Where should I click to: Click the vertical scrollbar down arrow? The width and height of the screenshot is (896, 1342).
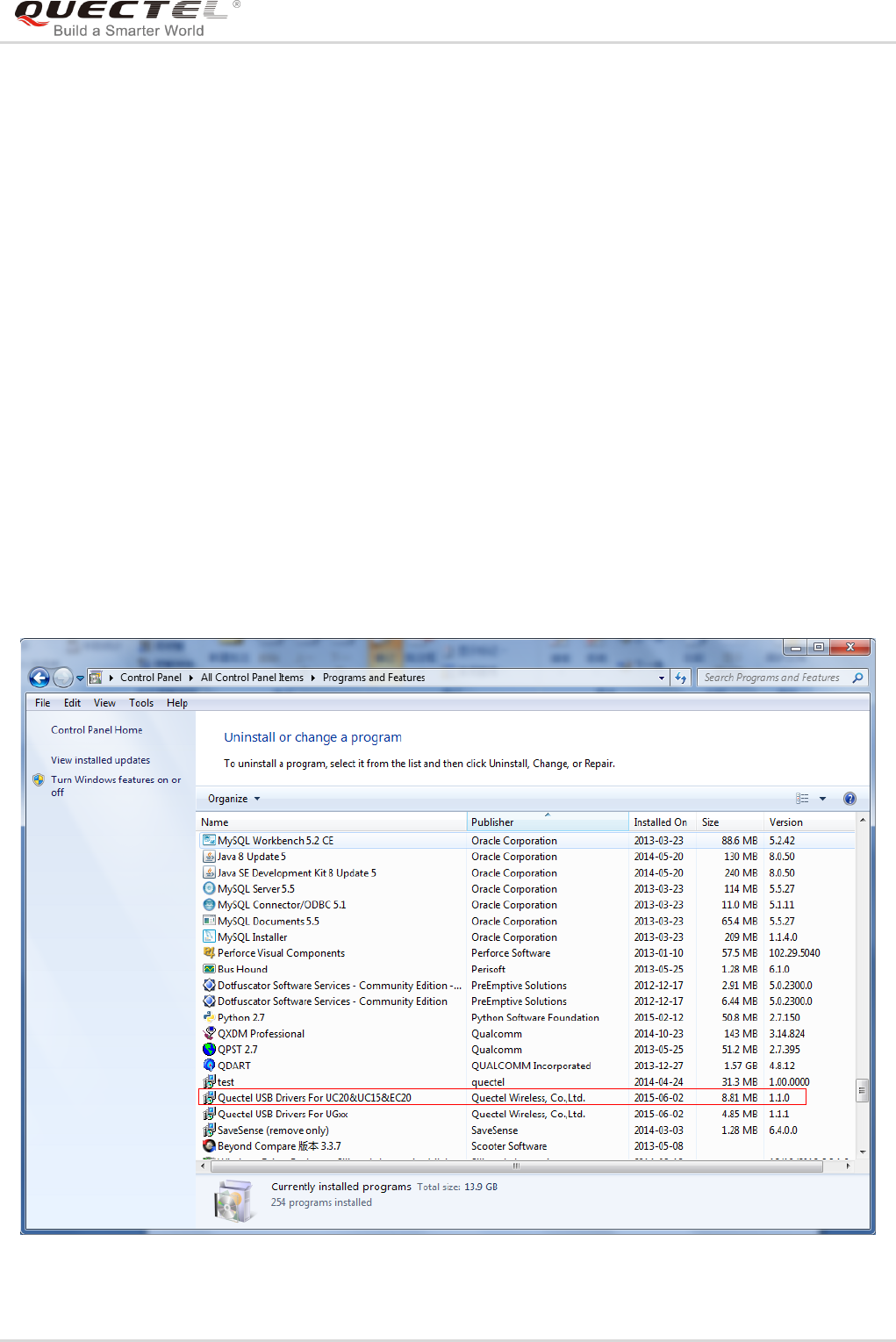(x=863, y=1152)
